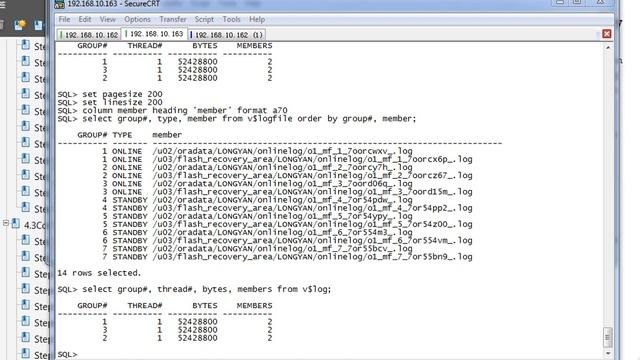Click the terminal scrollbar down arrow
The image size is (640, 360).
click(608, 353)
